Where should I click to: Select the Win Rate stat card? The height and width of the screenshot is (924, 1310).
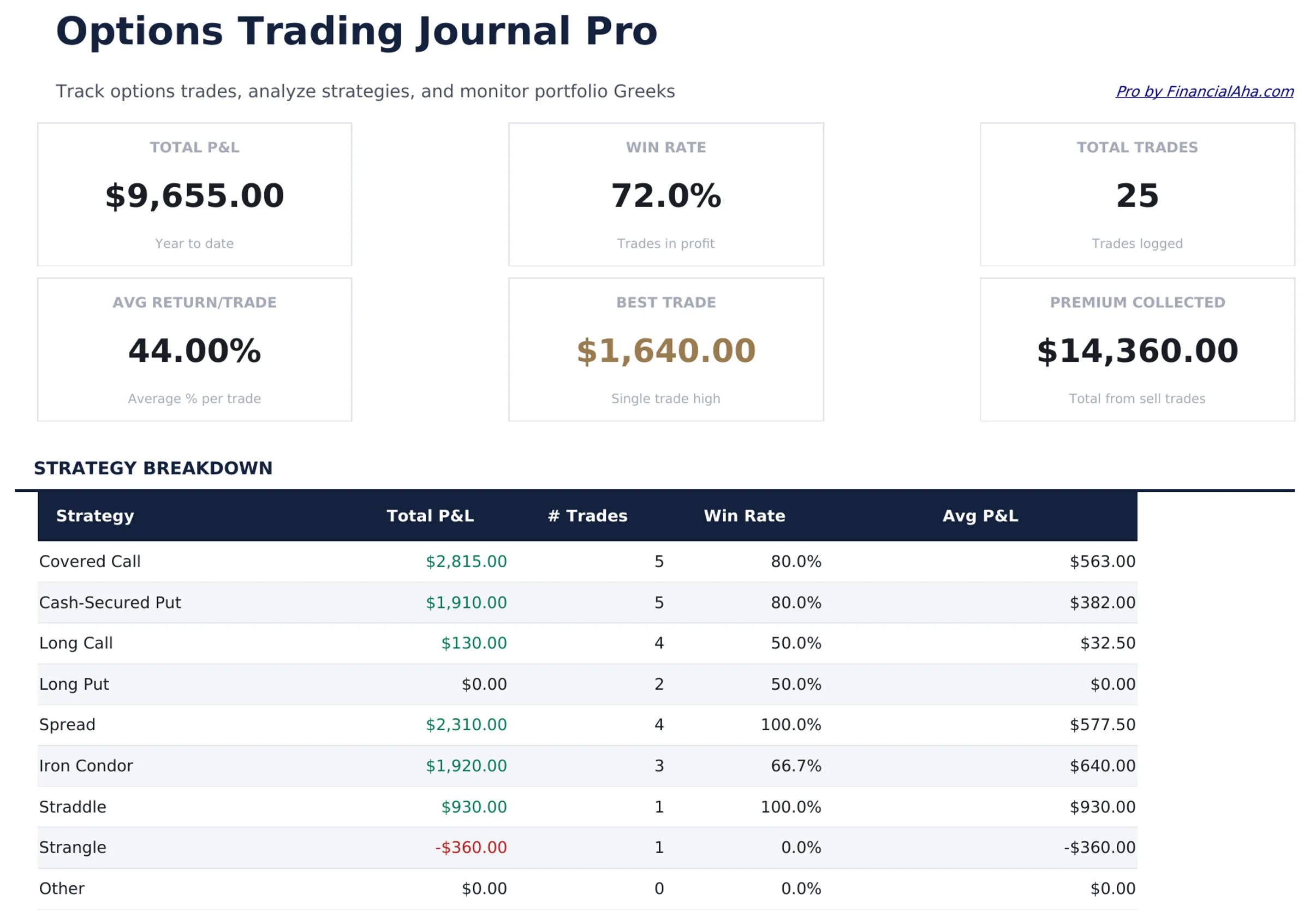coord(665,194)
